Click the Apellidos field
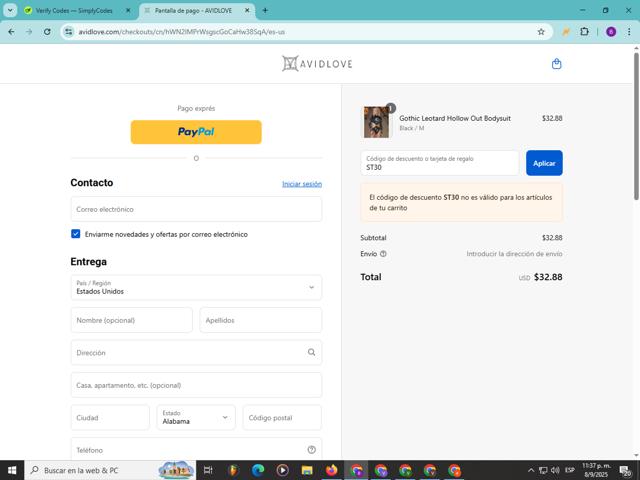Screen dimensions: 640x480 [261, 320]
